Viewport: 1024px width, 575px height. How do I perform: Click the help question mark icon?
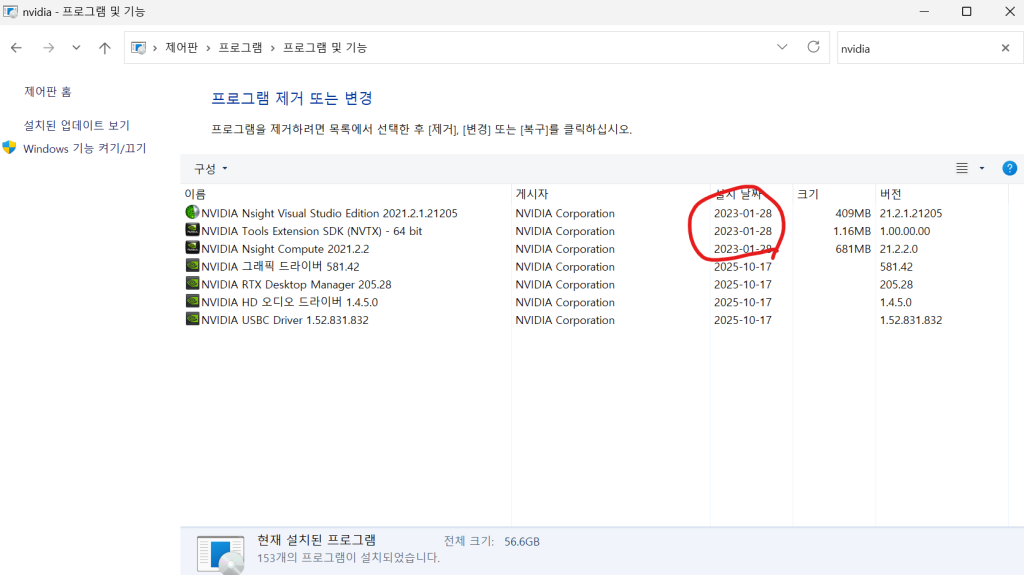tap(1009, 168)
